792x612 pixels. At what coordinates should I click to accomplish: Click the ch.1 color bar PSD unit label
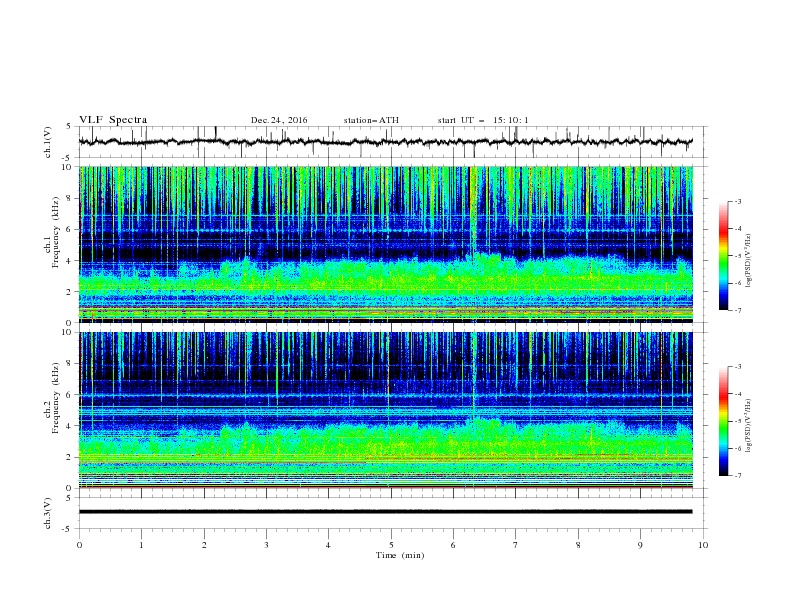[x=749, y=261]
